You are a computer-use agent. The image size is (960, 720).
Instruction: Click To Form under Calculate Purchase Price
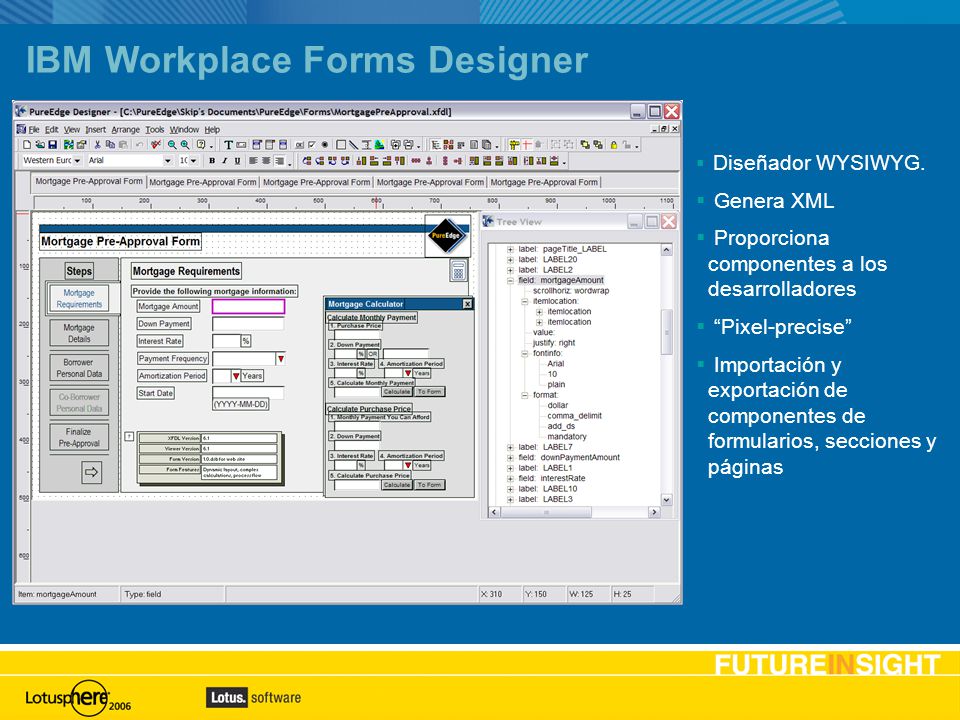coord(429,484)
